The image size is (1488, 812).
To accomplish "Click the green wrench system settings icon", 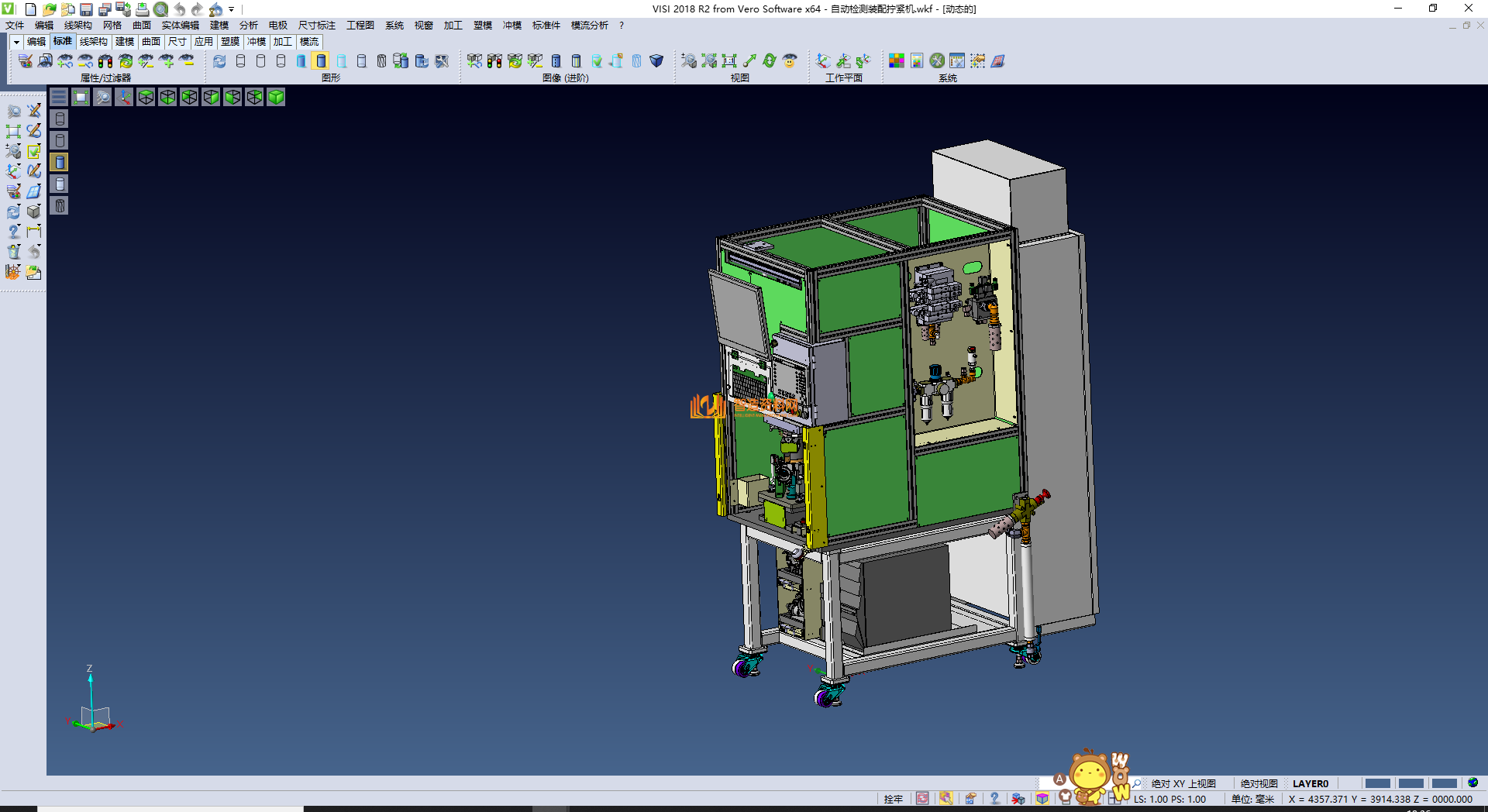I will (937, 60).
